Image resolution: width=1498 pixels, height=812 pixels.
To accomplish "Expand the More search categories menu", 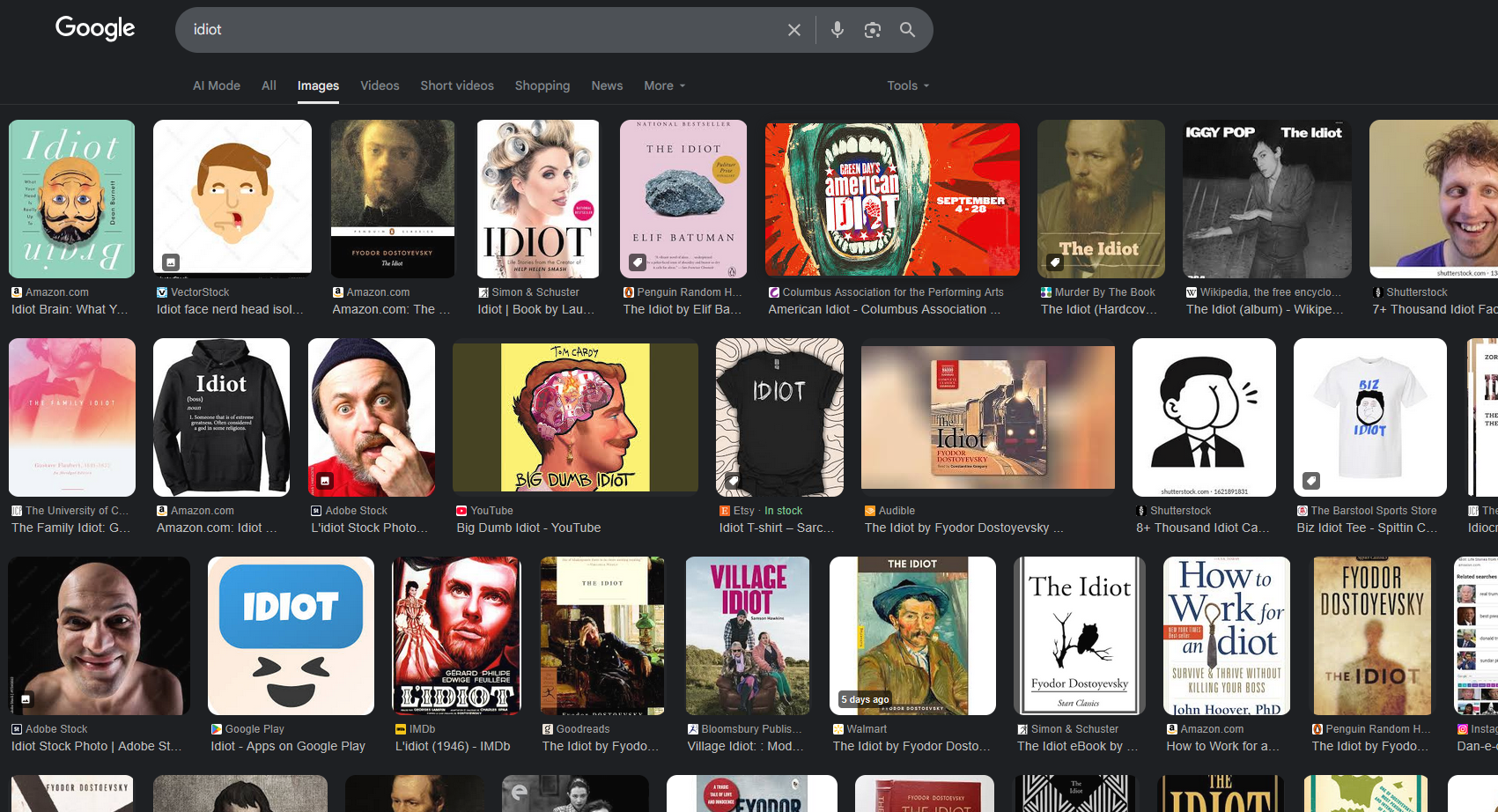I will [x=664, y=85].
